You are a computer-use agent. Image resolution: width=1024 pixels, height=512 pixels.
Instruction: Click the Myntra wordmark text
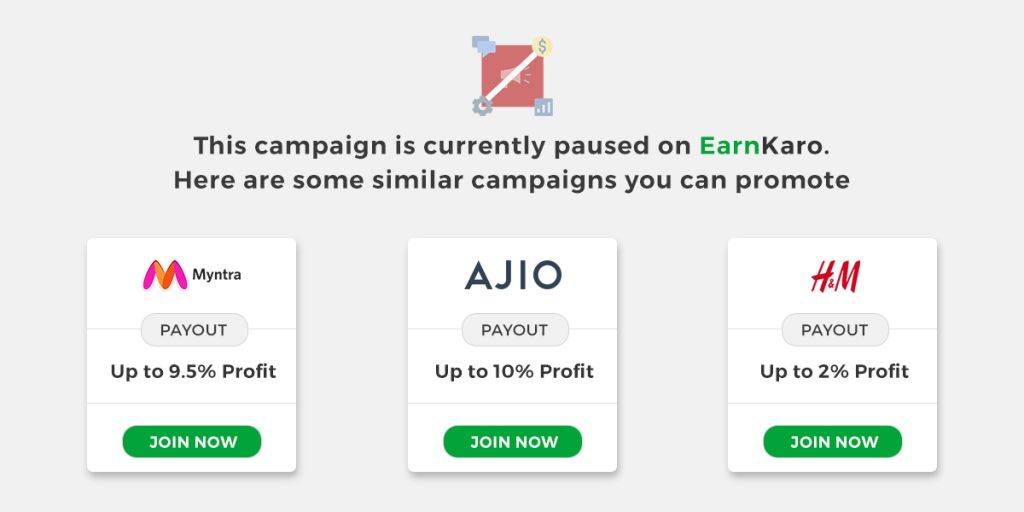coord(216,275)
